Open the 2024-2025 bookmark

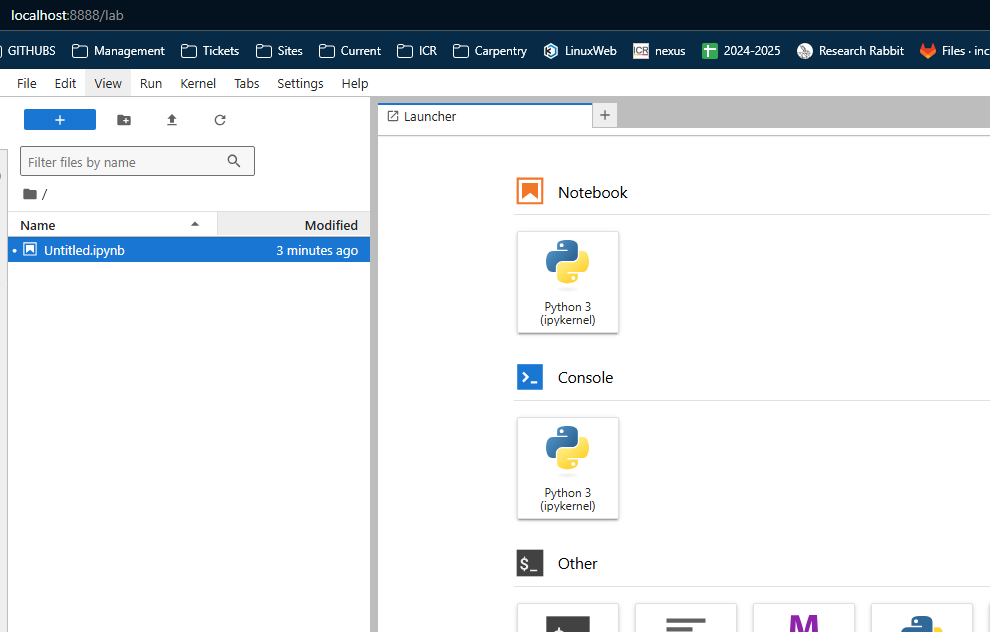741,51
